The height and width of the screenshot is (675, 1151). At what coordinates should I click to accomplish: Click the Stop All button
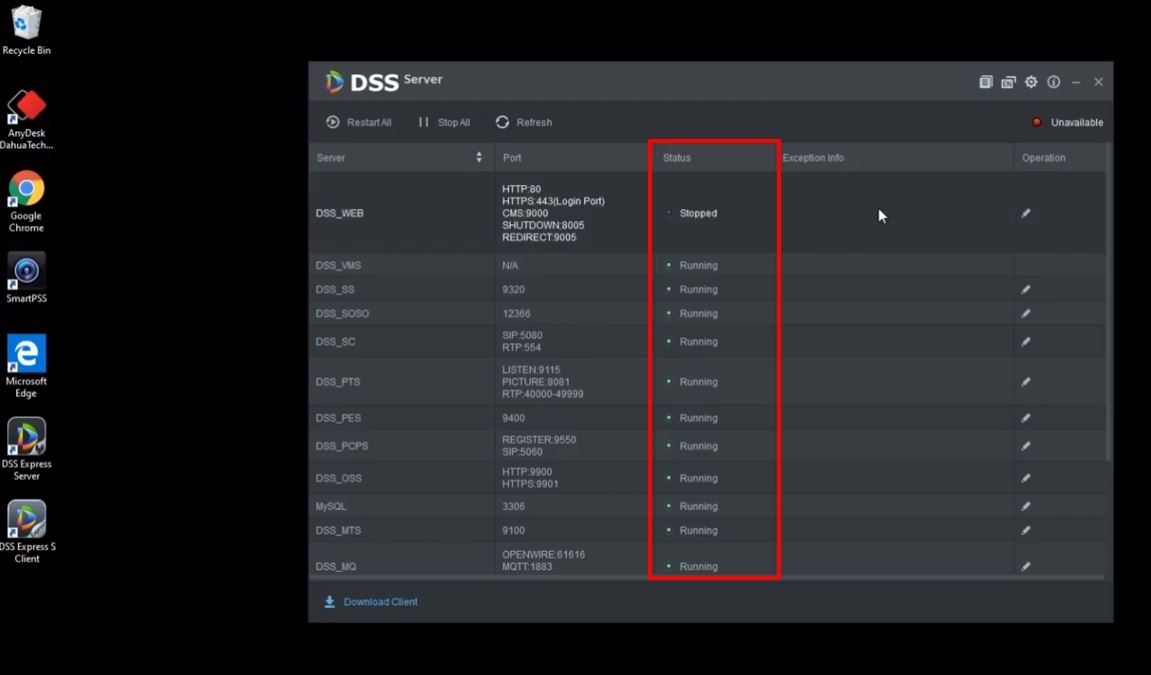(x=444, y=123)
